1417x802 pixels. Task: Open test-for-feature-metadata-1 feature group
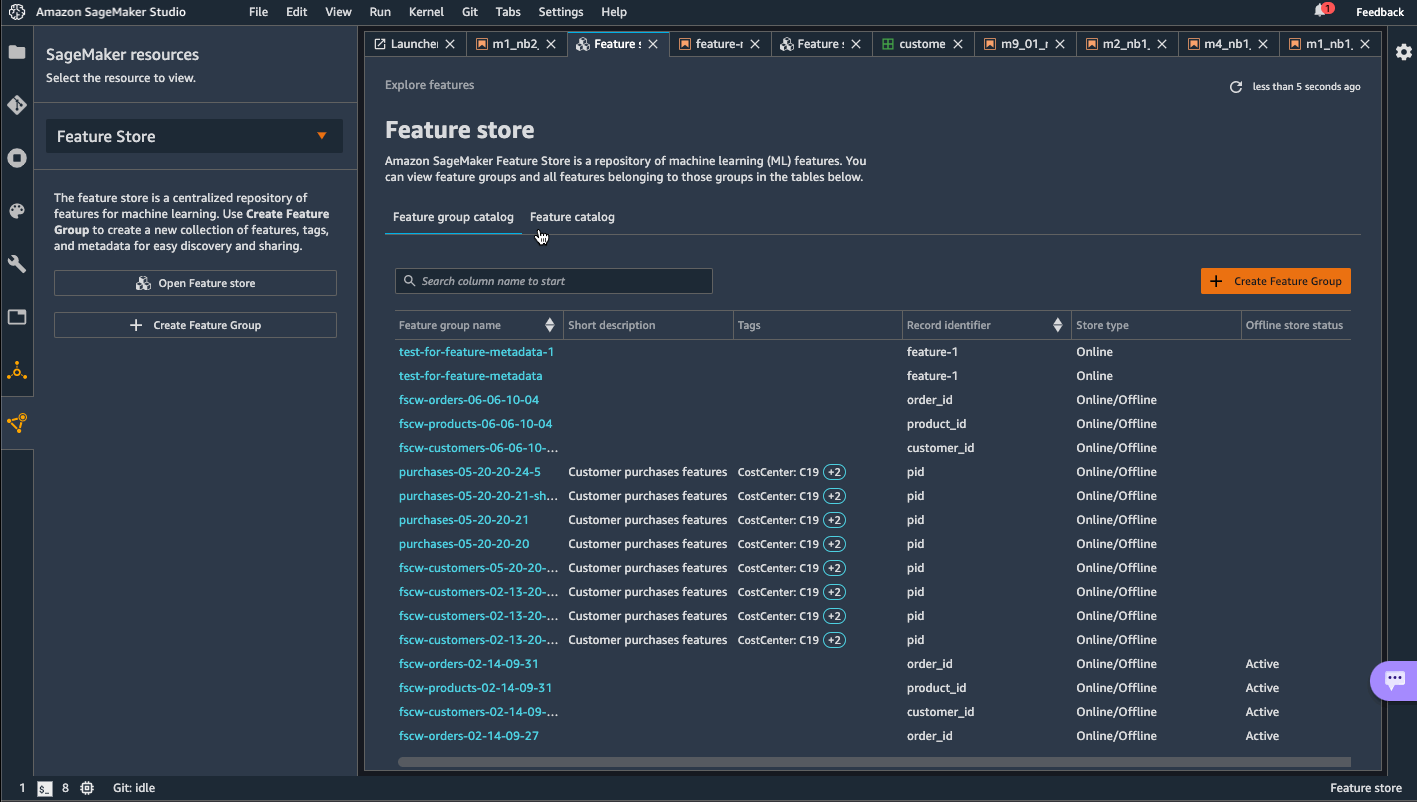coord(476,352)
